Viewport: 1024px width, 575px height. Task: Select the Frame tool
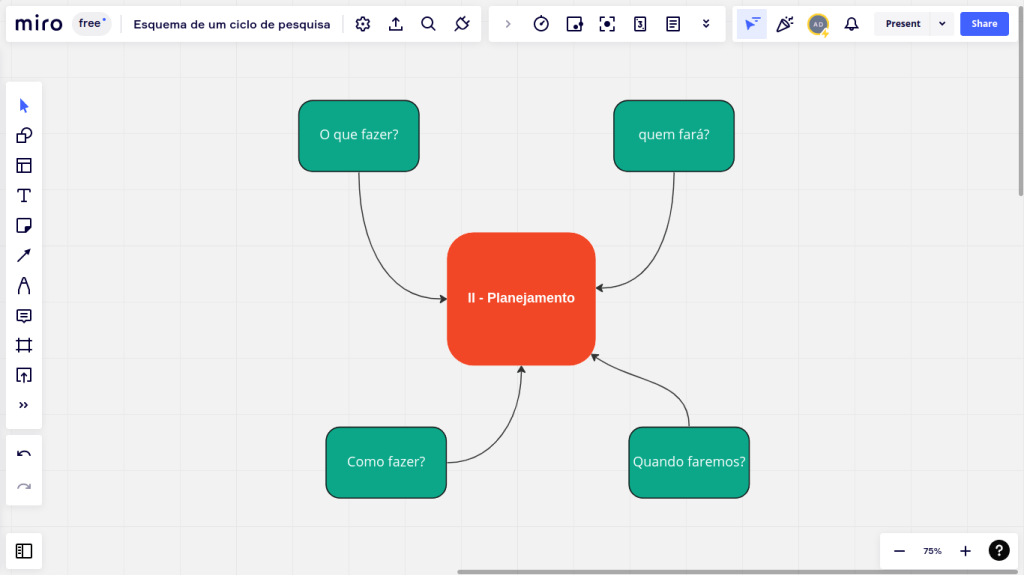click(x=24, y=346)
